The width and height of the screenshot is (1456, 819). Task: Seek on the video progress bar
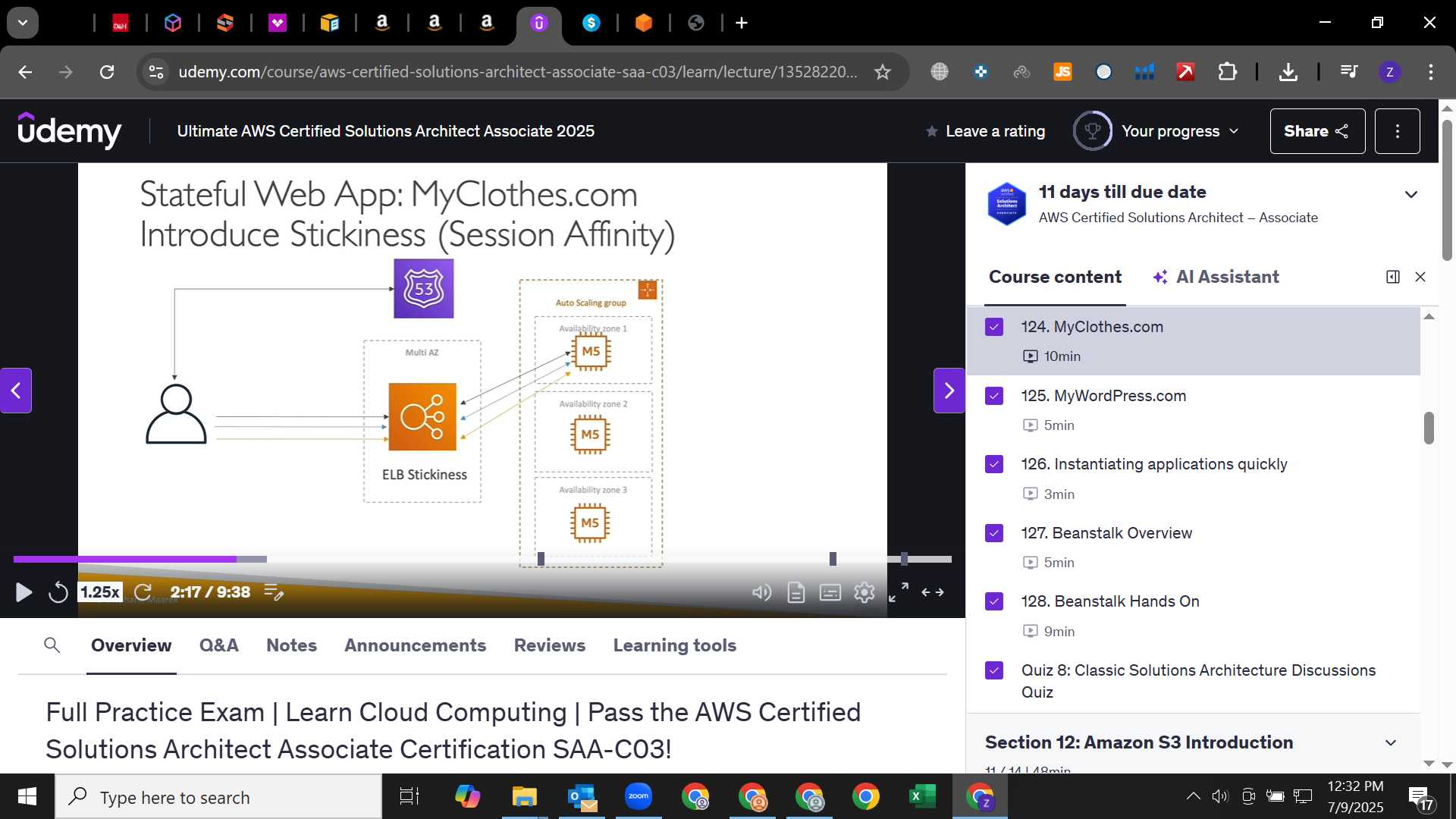(482, 559)
